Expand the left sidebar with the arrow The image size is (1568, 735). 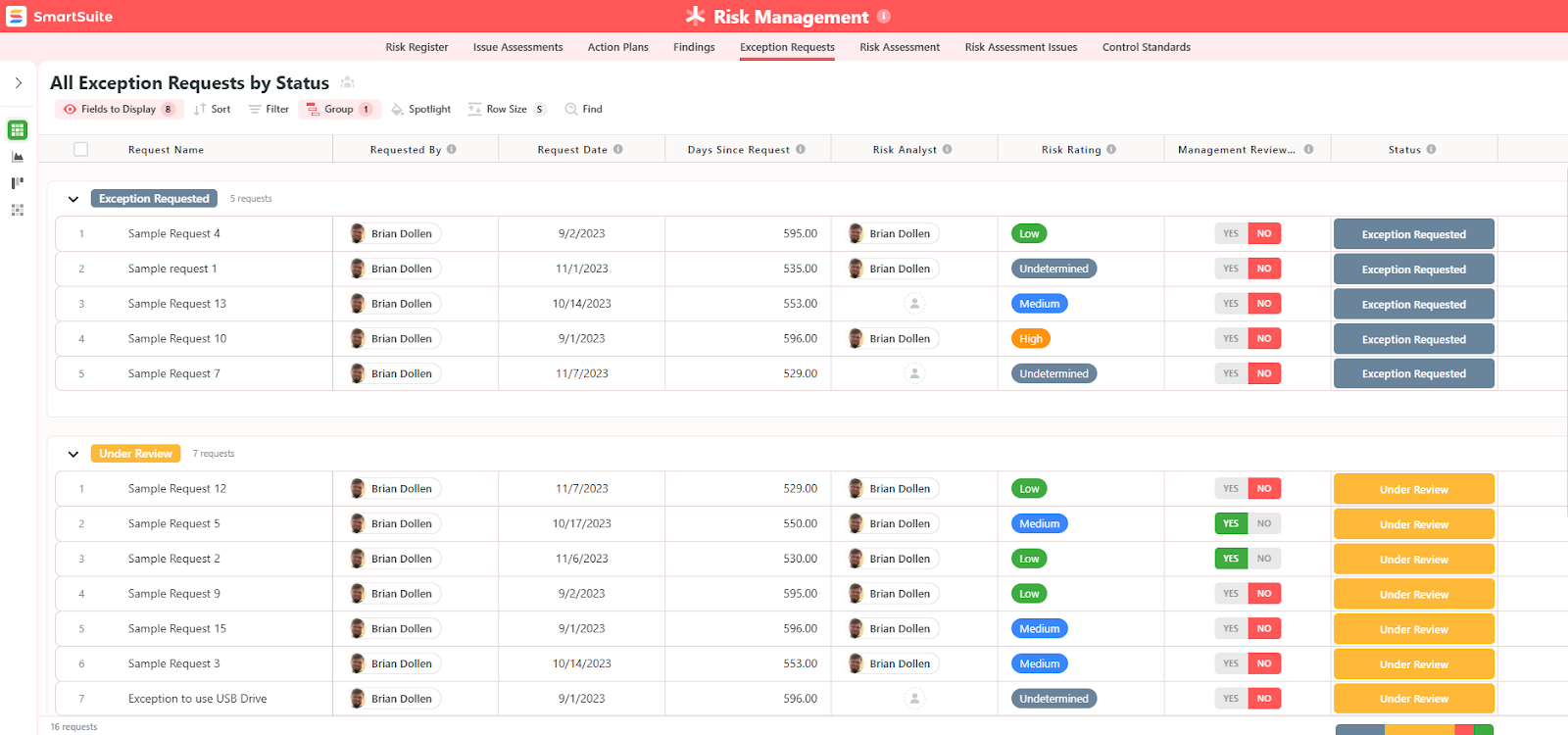[x=19, y=83]
